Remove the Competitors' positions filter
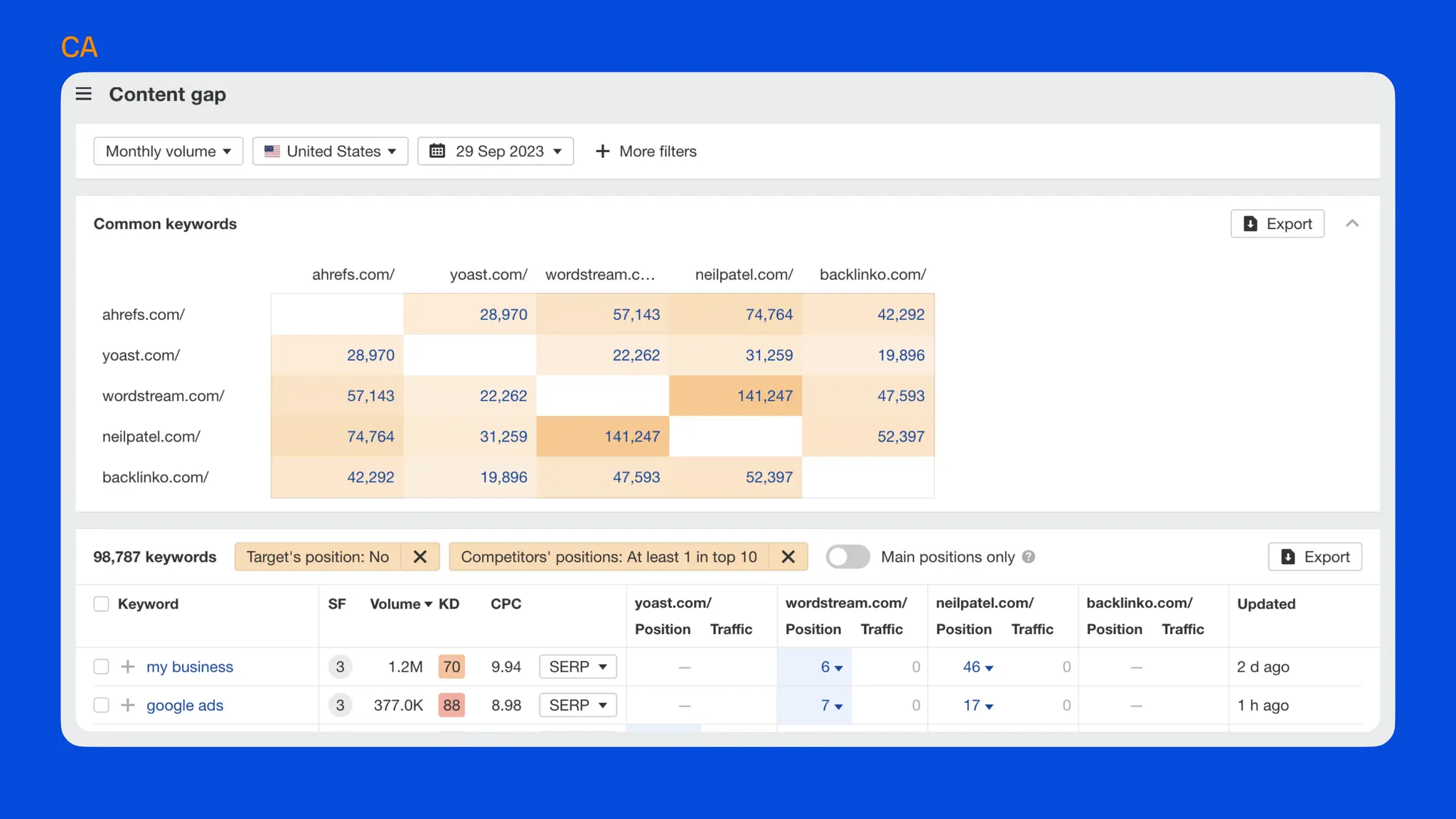This screenshot has height=819, width=1456. (x=788, y=557)
